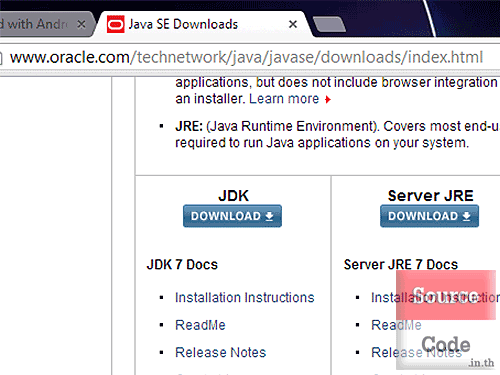Viewport: 500px width, 375px height.
Task: Close the 'with Andr' tab
Action: coord(81,24)
